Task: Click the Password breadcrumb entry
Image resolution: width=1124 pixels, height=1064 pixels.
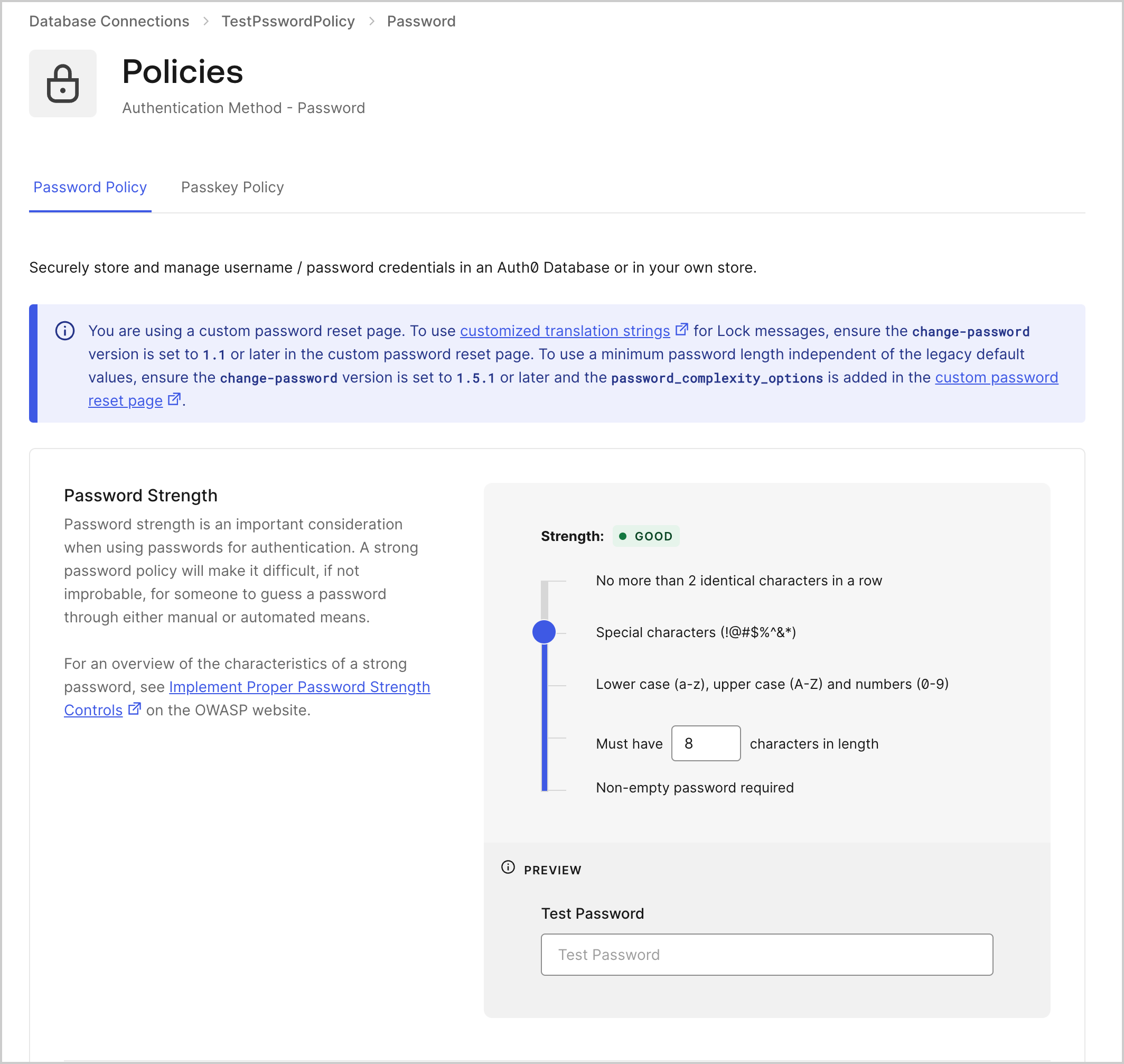Action: (x=421, y=21)
